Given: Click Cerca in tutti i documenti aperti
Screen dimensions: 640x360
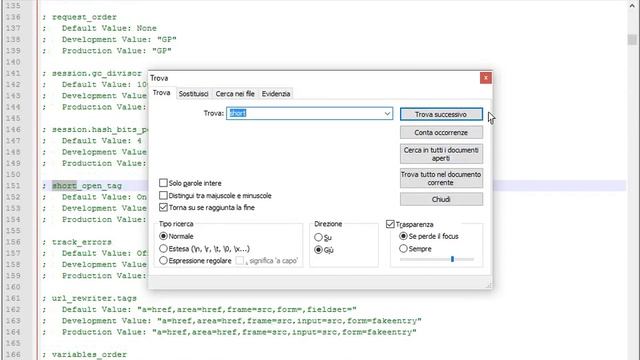Looking at the screenshot, I should tap(441, 154).
